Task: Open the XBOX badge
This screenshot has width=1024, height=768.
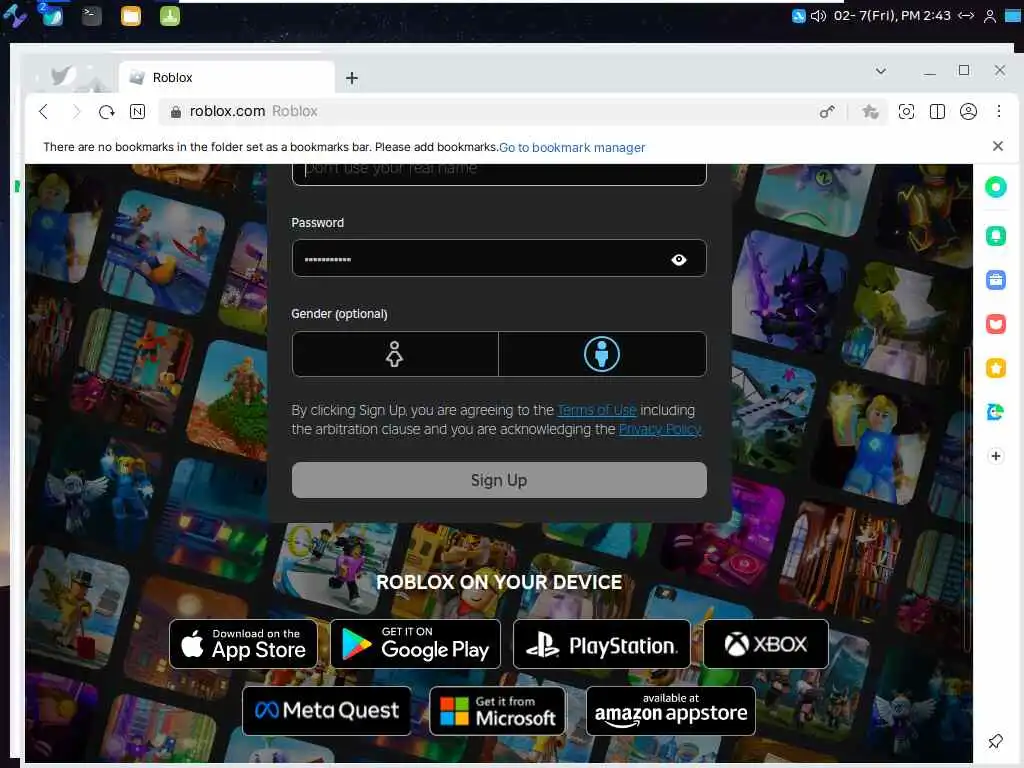Action: 765,644
